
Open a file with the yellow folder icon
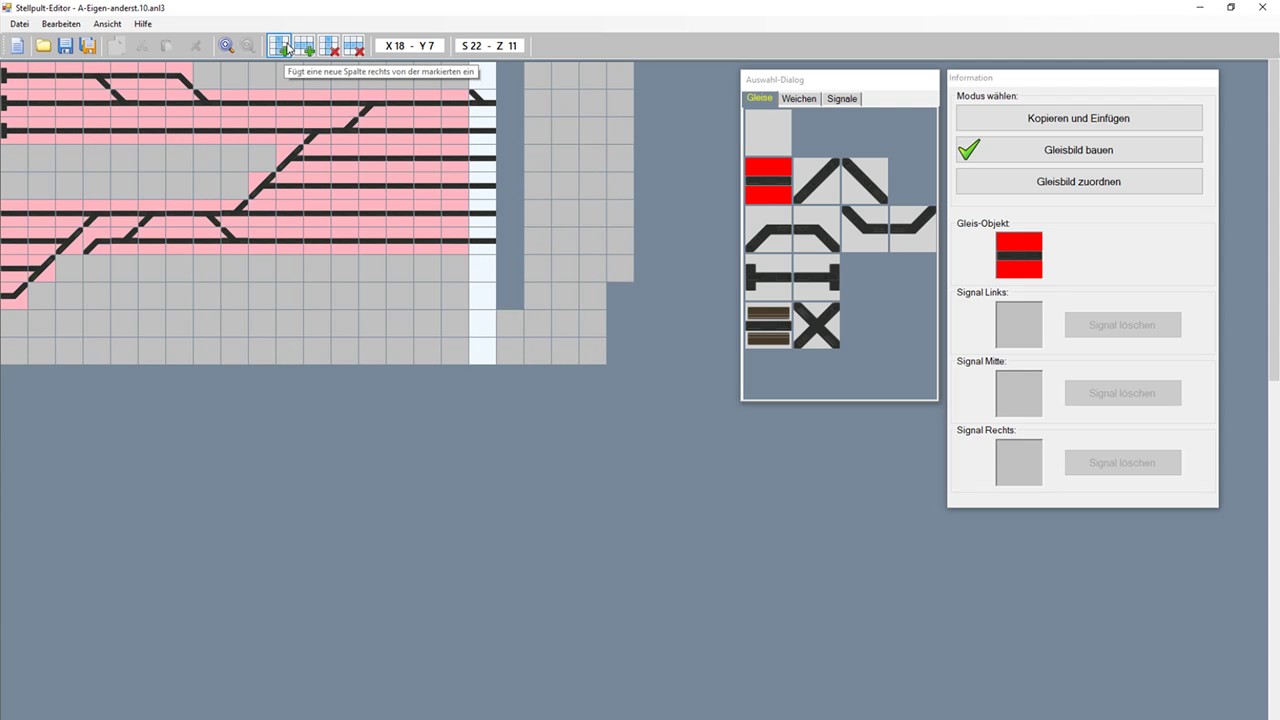pyautogui.click(x=43, y=46)
